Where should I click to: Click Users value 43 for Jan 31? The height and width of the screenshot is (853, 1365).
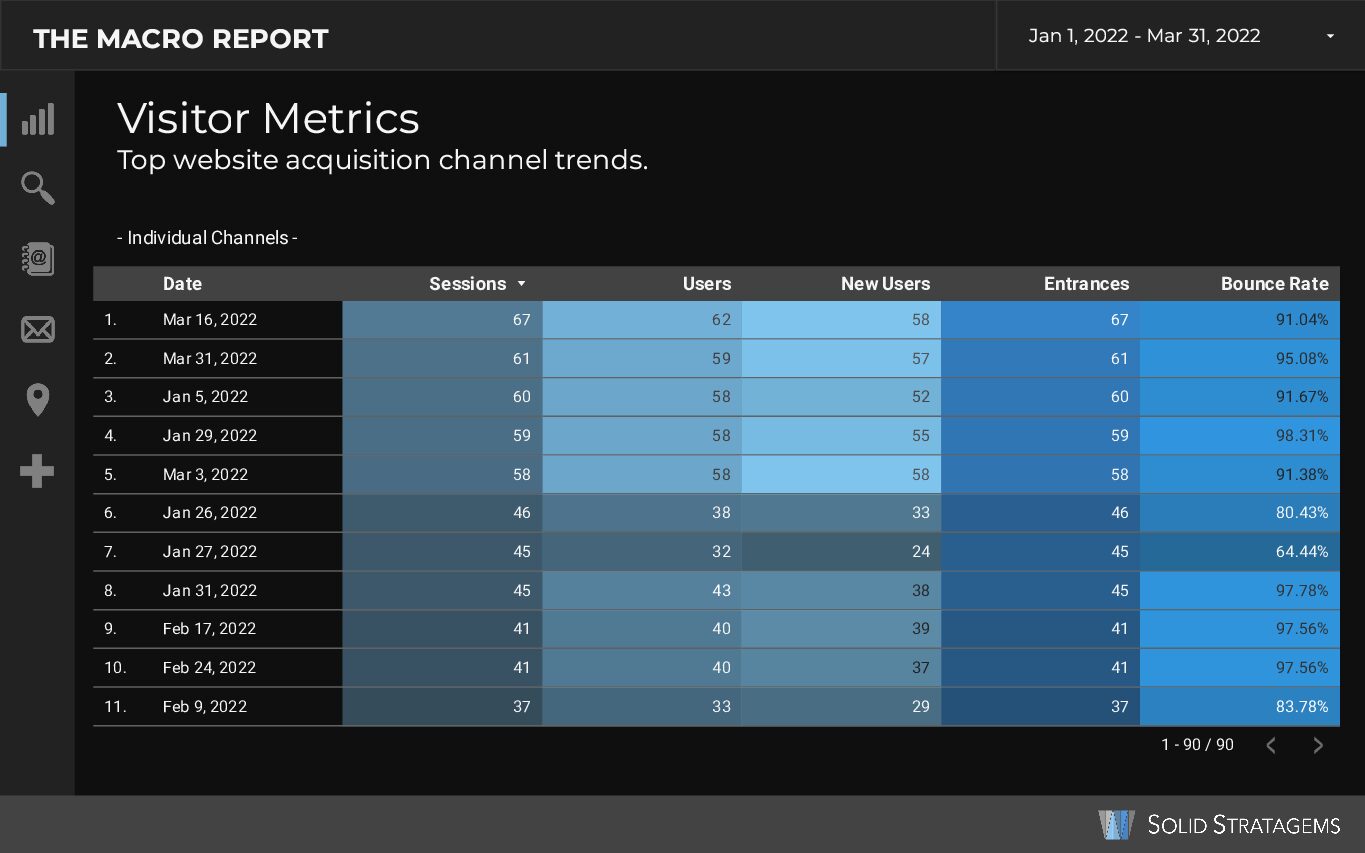(x=642, y=591)
